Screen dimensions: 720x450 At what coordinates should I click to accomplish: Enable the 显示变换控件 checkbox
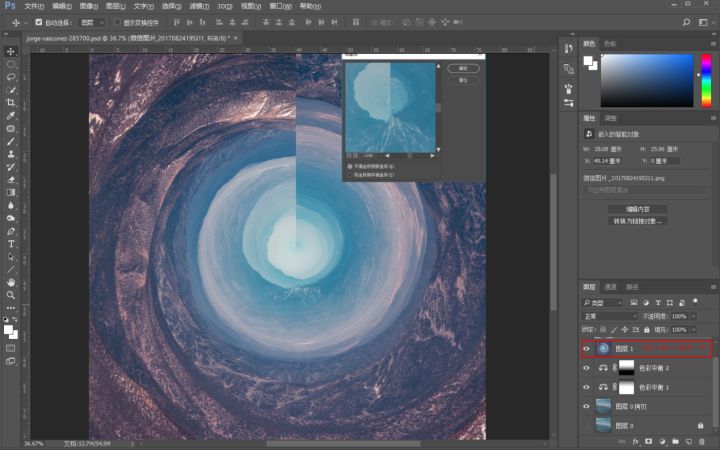116,21
